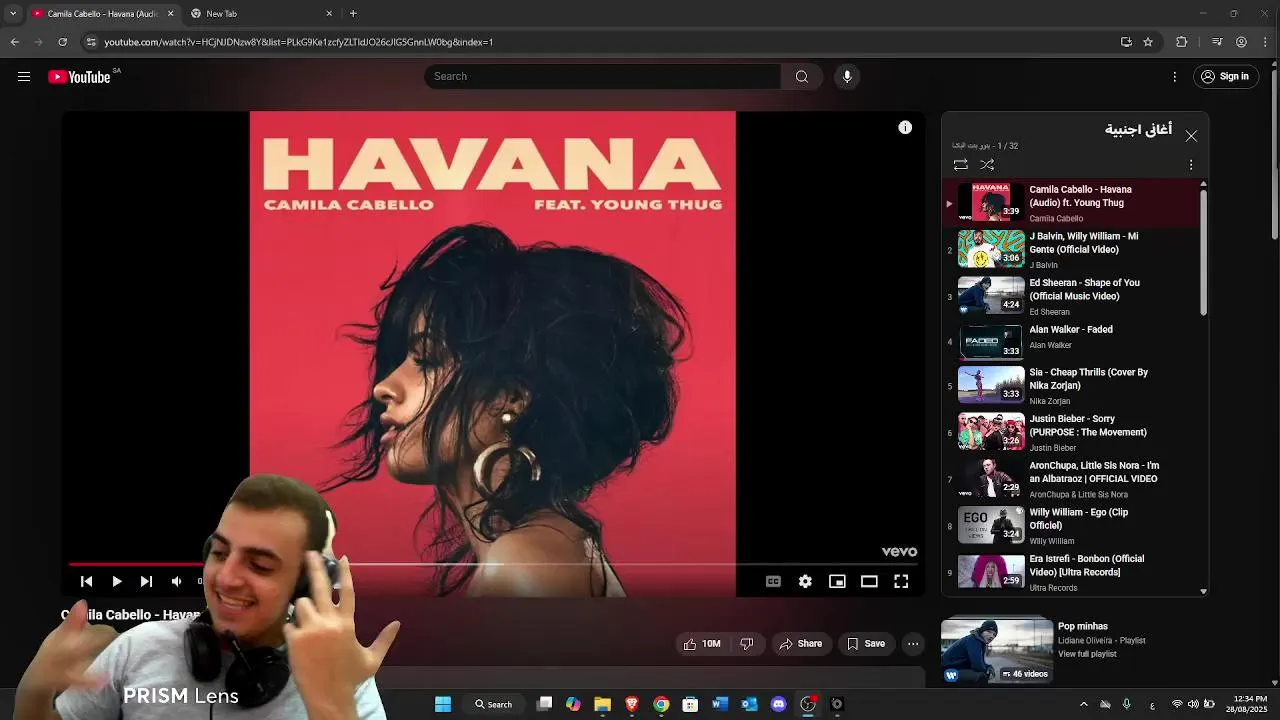
Task: Click the search magnifier button
Action: tap(802, 76)
